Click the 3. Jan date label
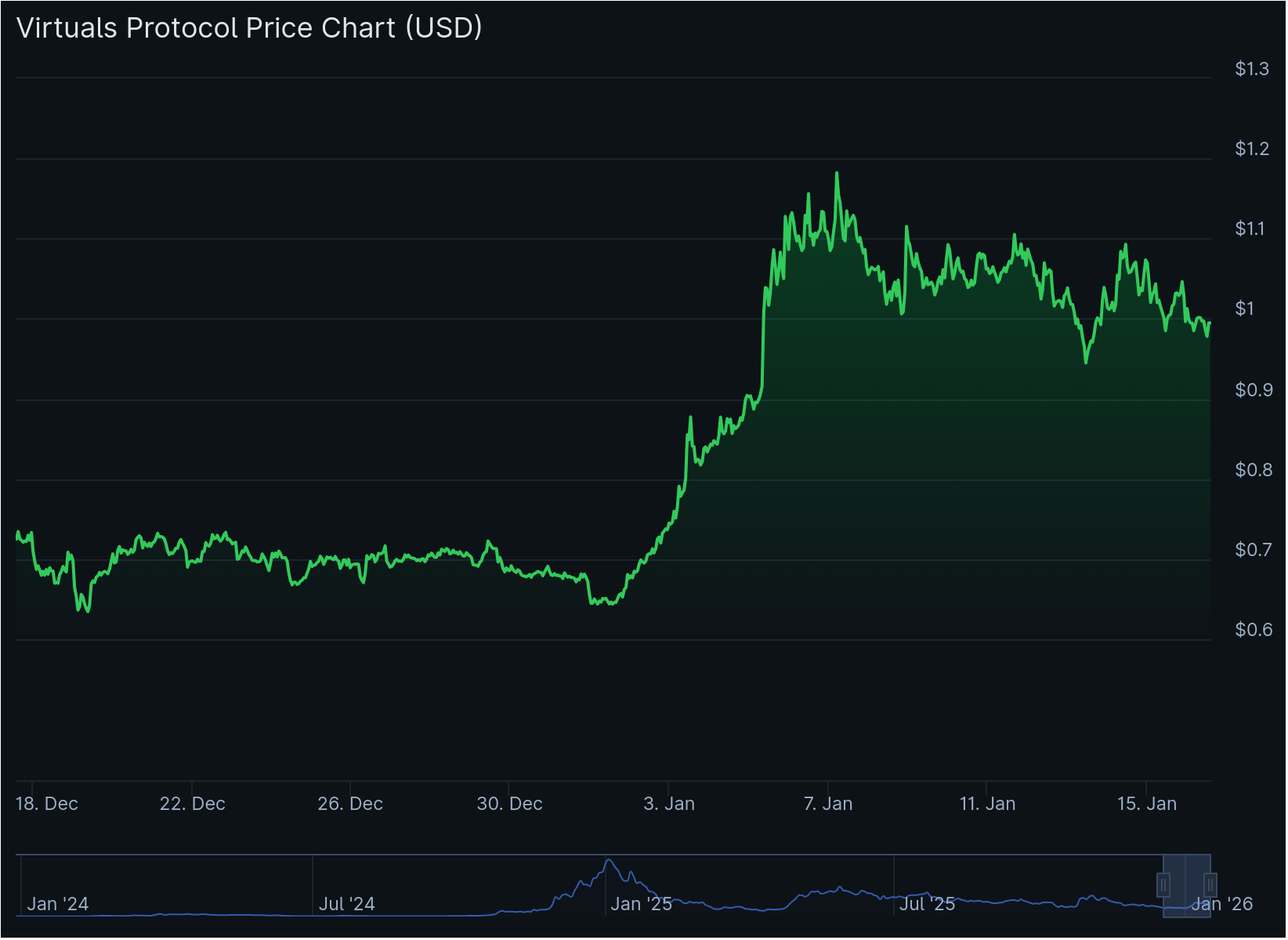This screenshot has width=1288, height=940. (x=669, y=804)
